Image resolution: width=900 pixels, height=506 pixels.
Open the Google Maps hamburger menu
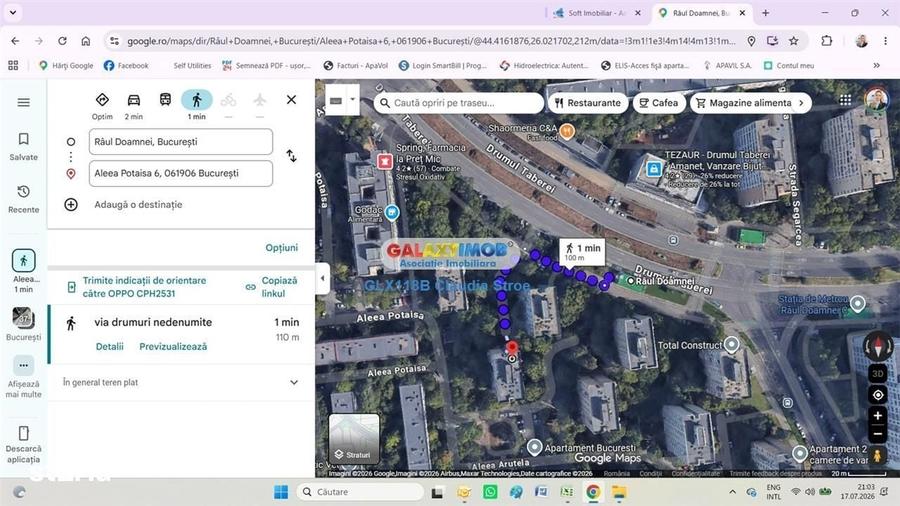[24, 102]
